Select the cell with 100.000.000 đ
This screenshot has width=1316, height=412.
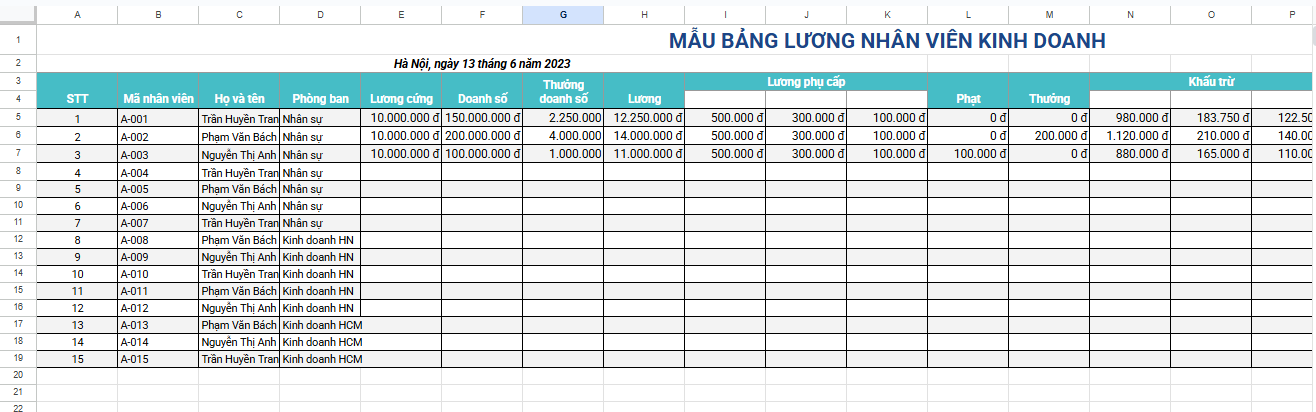482,154
